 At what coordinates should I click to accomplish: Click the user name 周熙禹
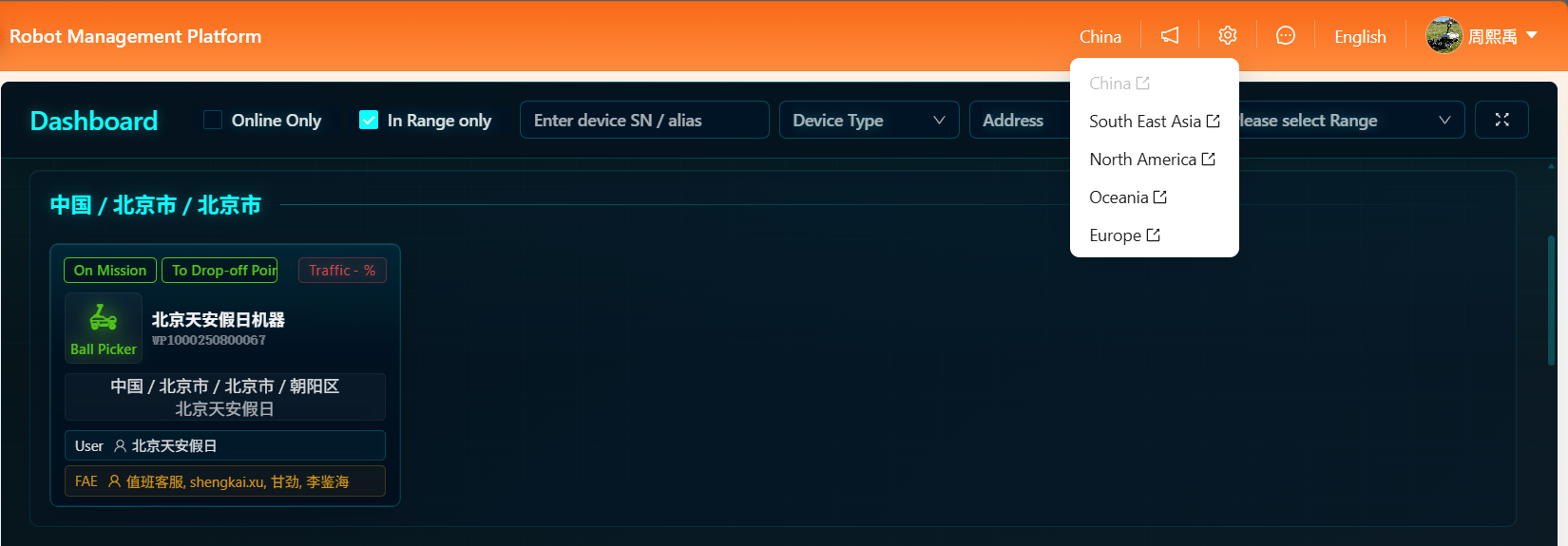[1493, 36]
